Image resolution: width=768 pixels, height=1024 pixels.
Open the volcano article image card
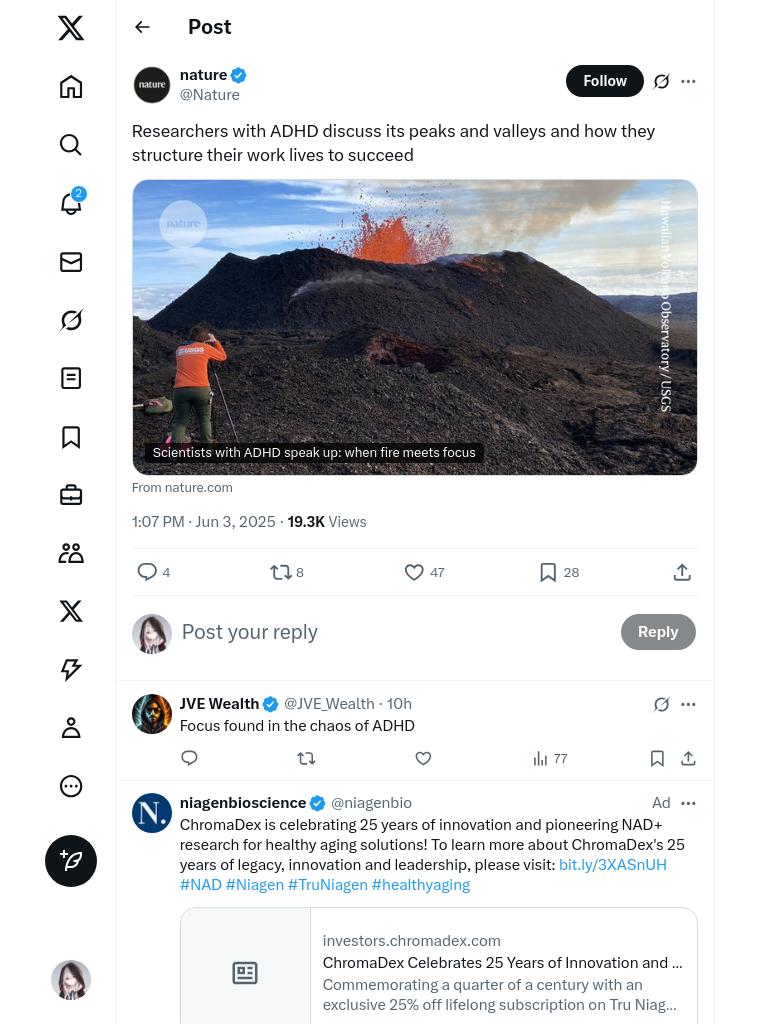(414, 327)
